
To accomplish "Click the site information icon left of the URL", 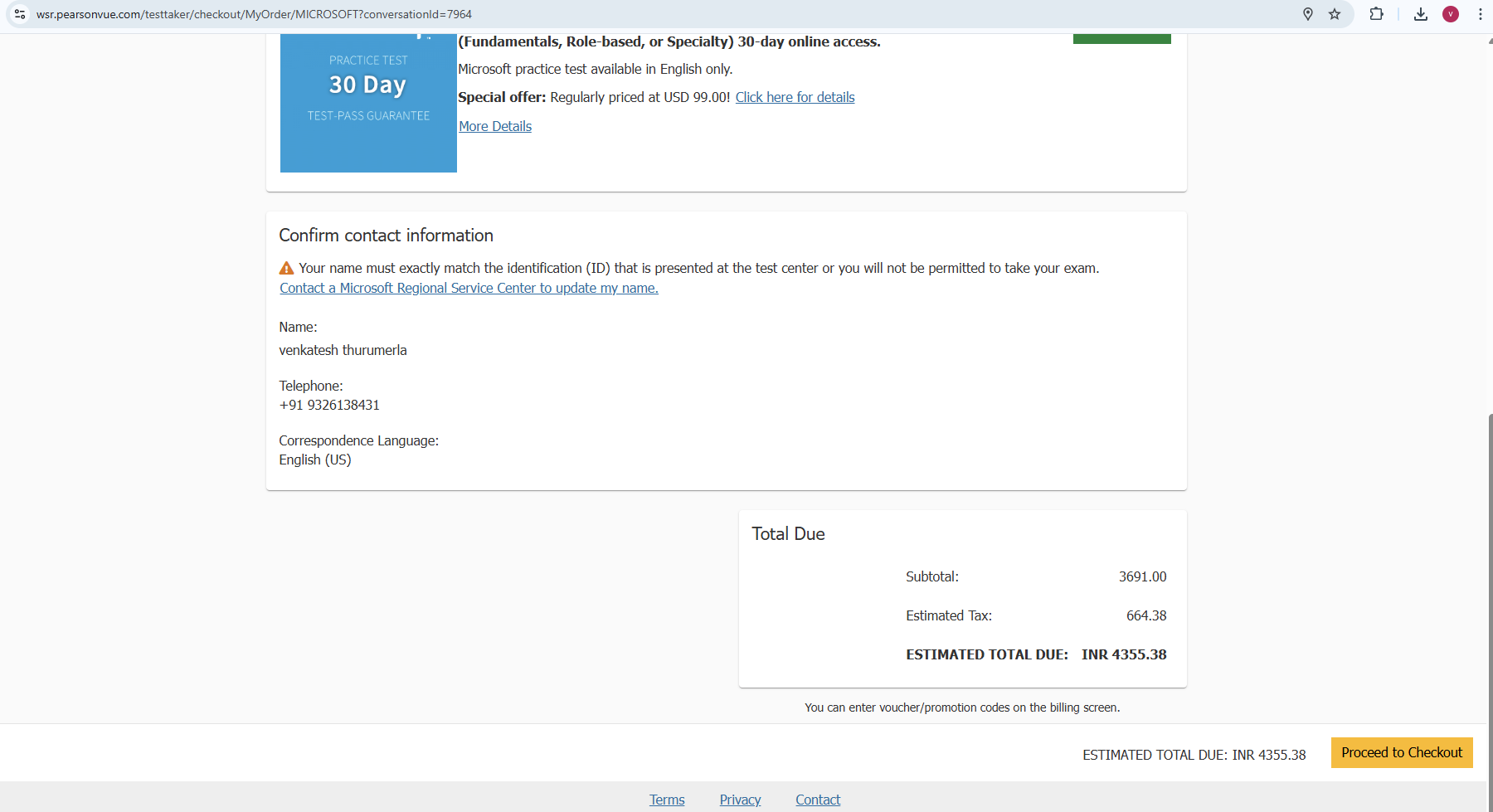I will pyautogui.click(x=18, y=14).
